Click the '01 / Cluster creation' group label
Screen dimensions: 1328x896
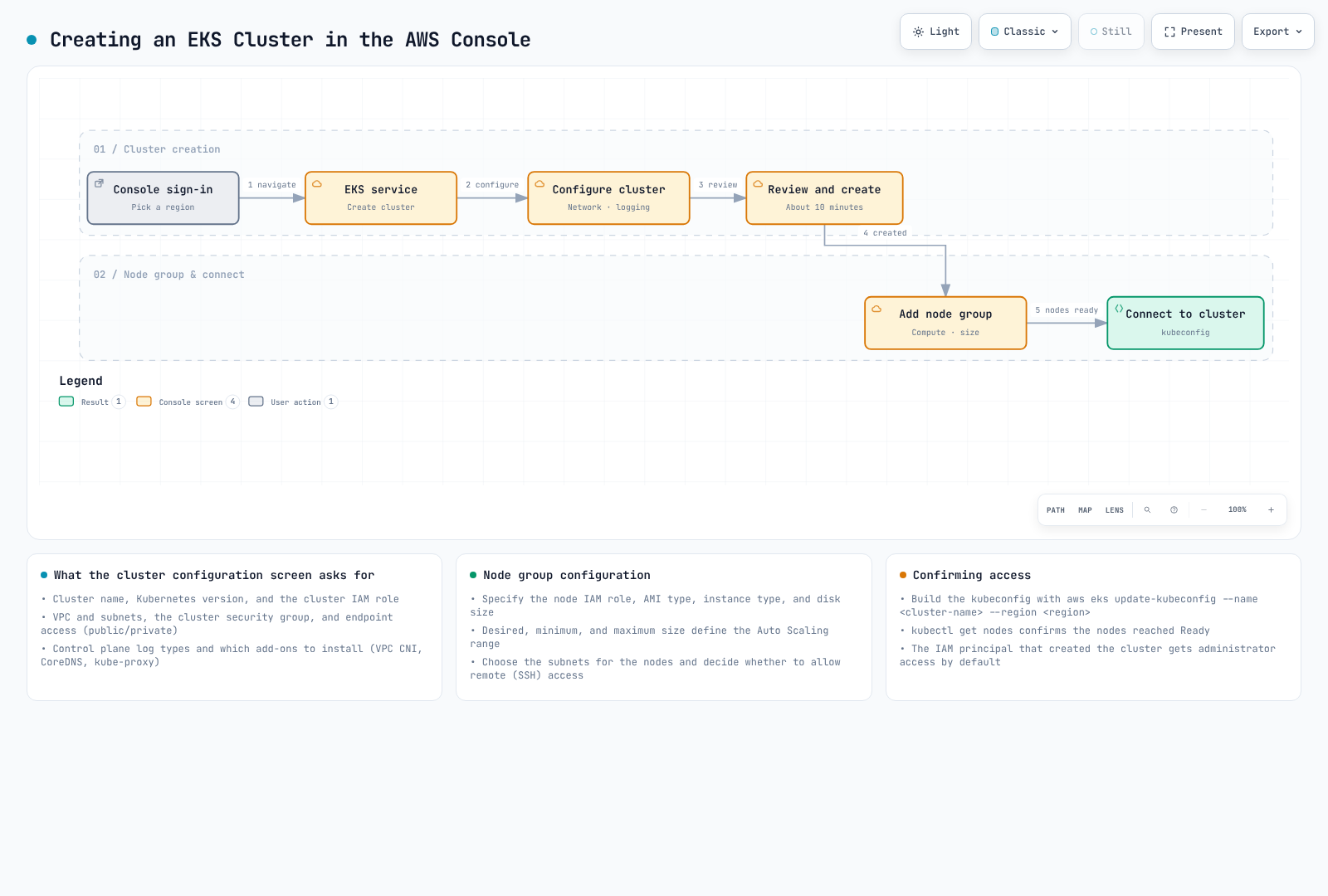(157, 149)
